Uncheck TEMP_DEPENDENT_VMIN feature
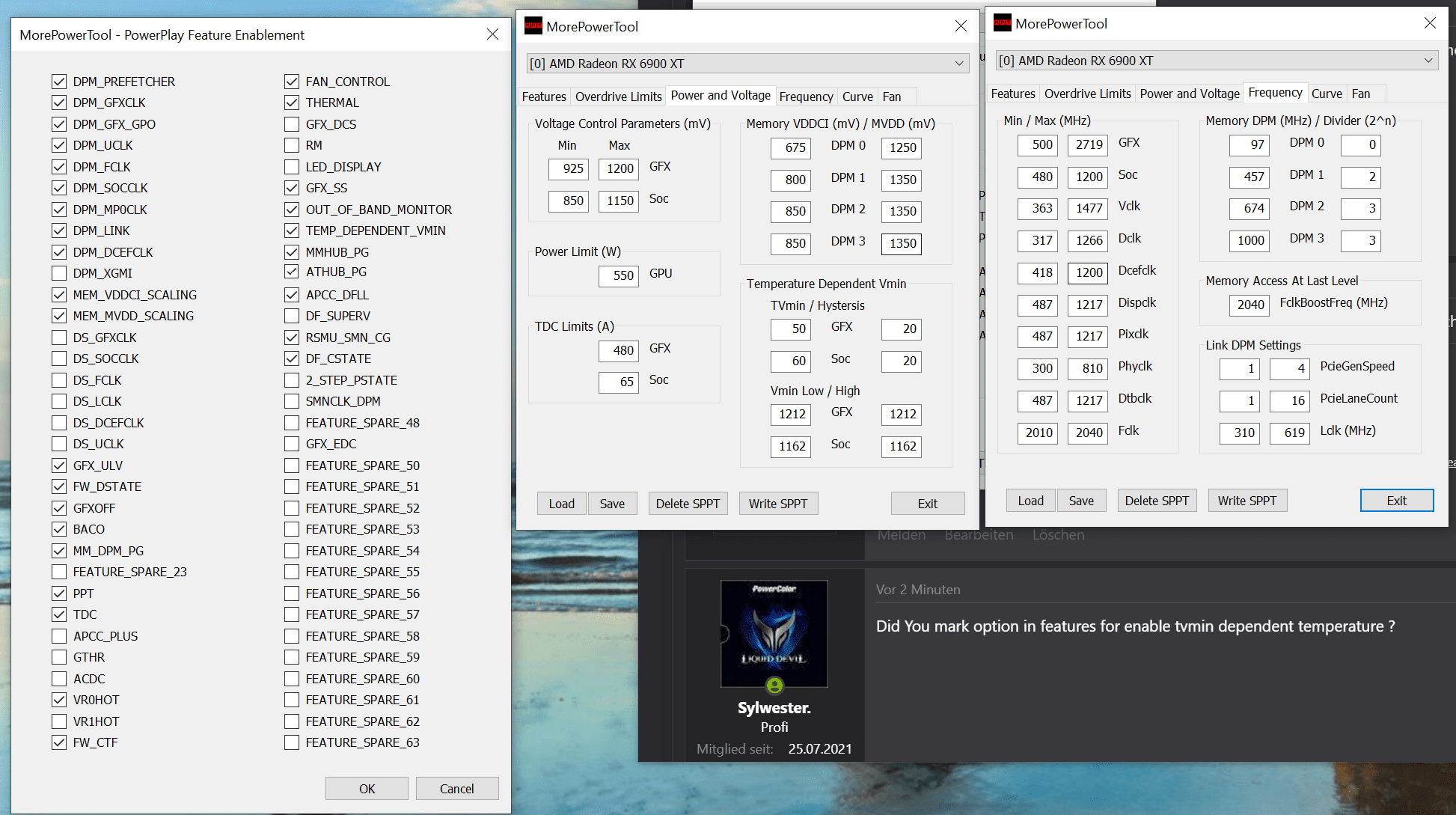 [292, 231]
